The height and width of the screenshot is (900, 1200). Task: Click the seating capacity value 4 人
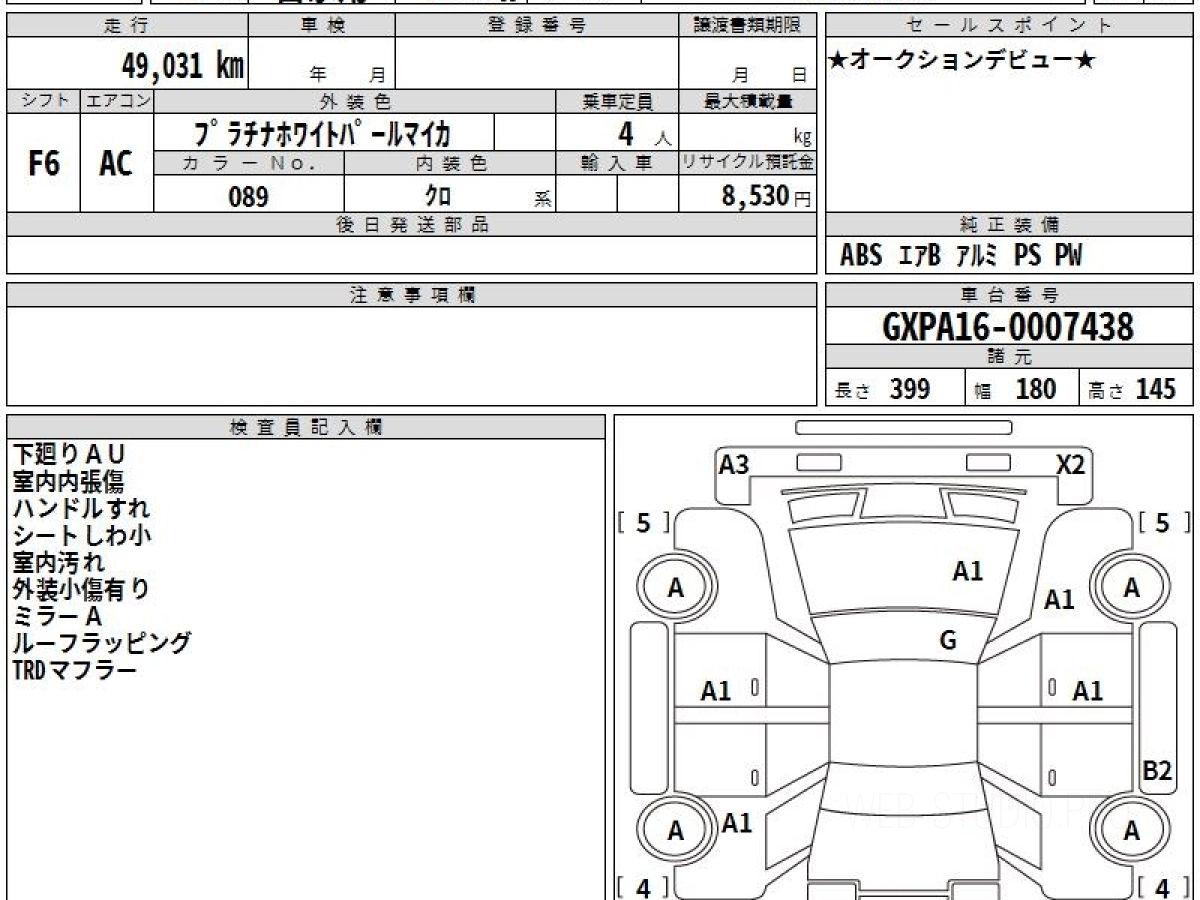pyautogui.click(x=644, y=134)
